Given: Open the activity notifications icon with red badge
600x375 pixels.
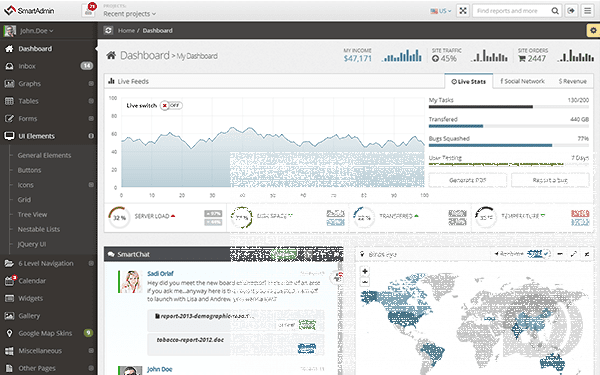Looking at the screenshot, I should point(88,11).
